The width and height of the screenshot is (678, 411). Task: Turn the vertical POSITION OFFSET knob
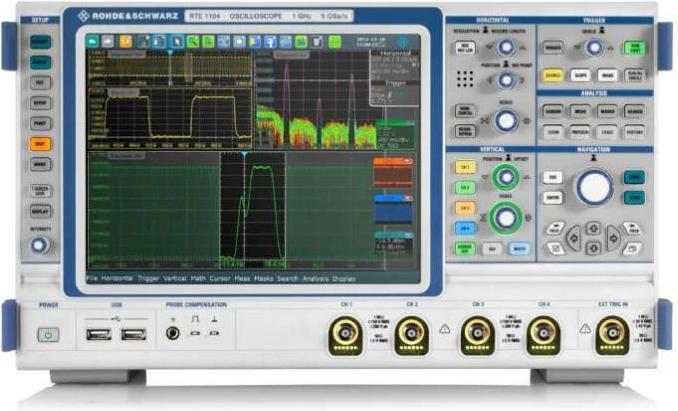tap(506, 177)
